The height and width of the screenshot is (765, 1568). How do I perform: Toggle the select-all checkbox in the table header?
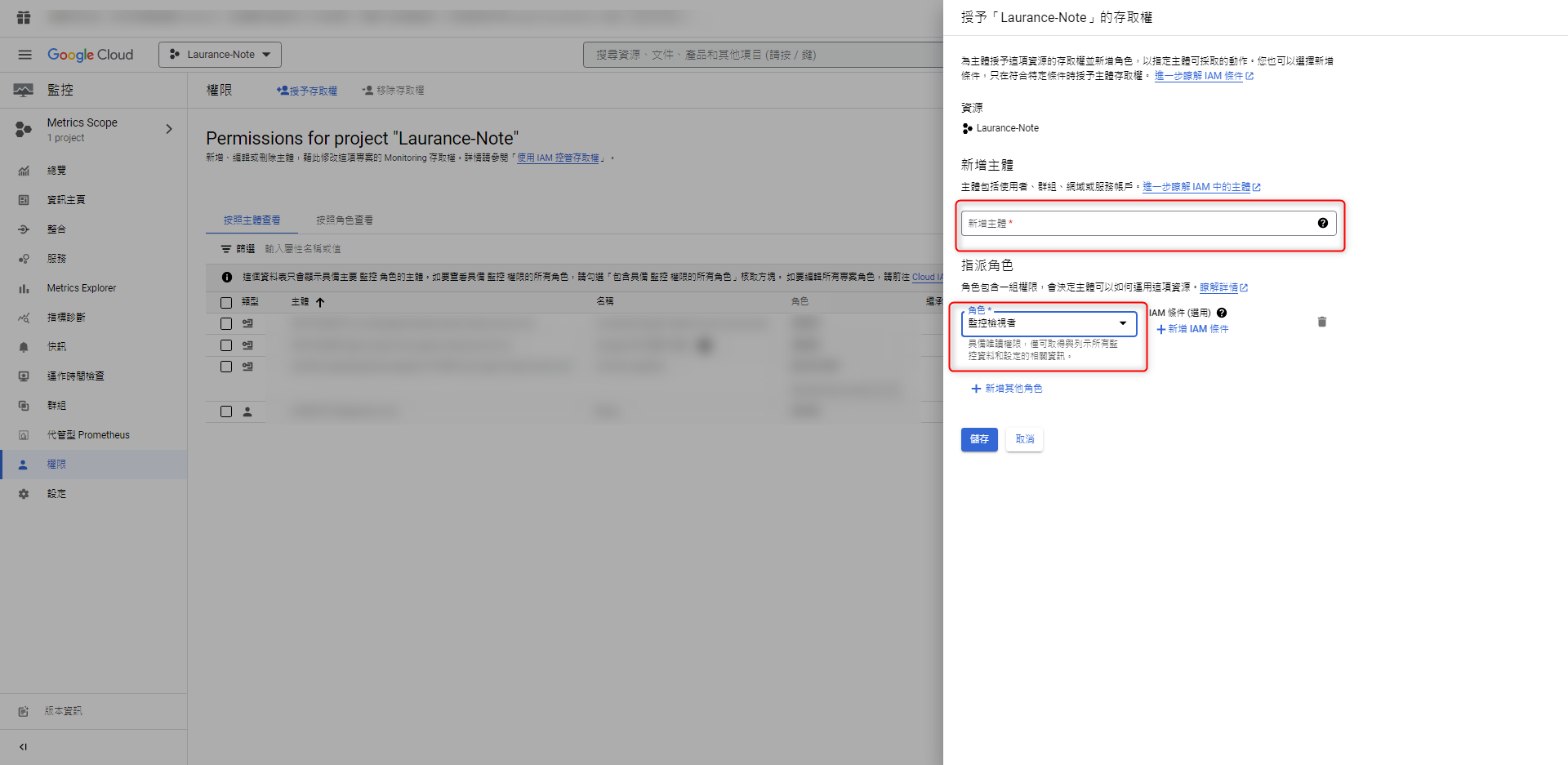(226, 302)
